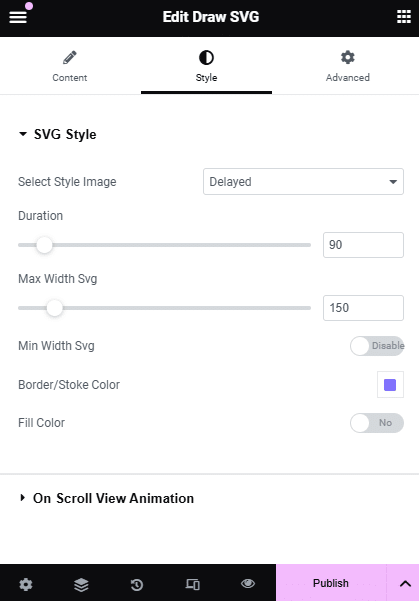Image resolution: width=419 pixels, height=601 pixels.
Task: Open the Select Style Image dropdown
Action: [x=303, y=182]
